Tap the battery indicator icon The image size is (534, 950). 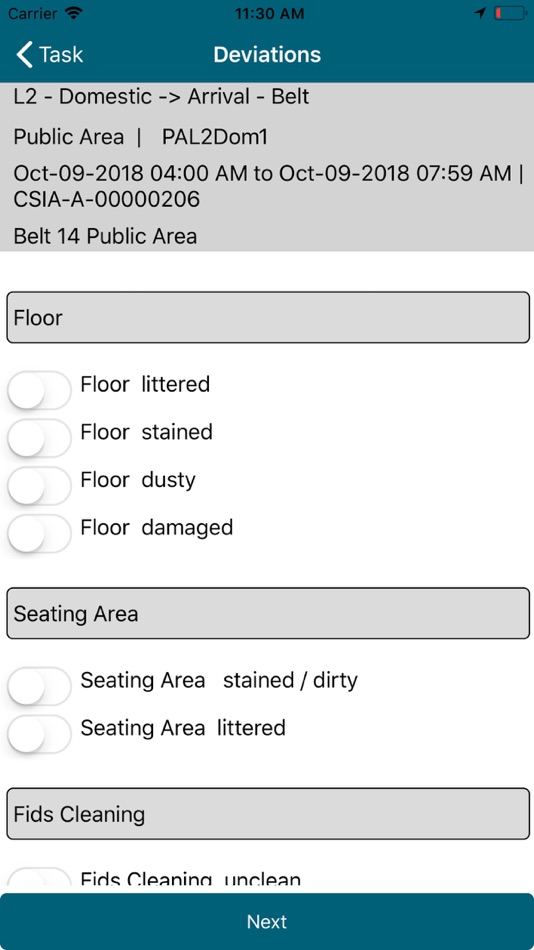[x=510, y=13]
